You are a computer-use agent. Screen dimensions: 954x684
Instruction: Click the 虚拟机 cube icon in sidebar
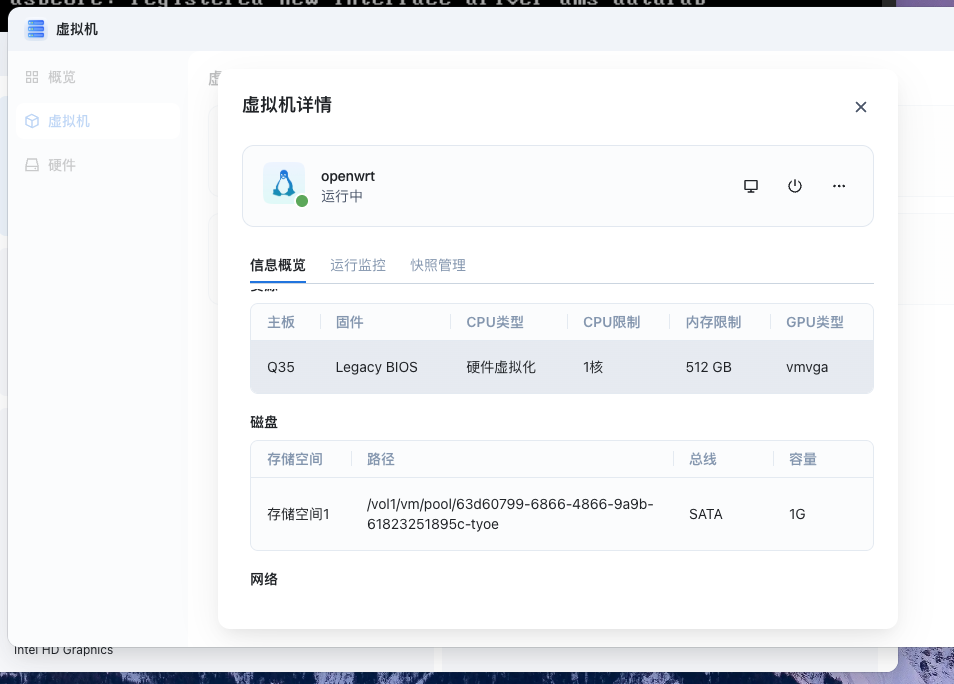click(32, 121)
